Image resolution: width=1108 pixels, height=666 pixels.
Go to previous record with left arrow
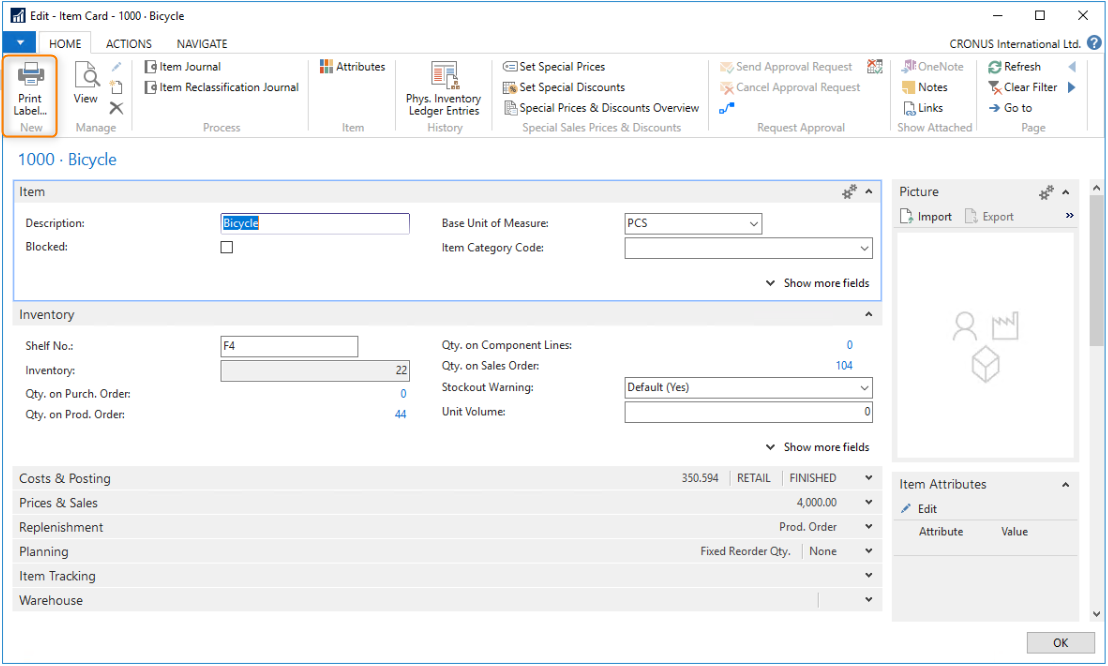(x=1072, y=66)
